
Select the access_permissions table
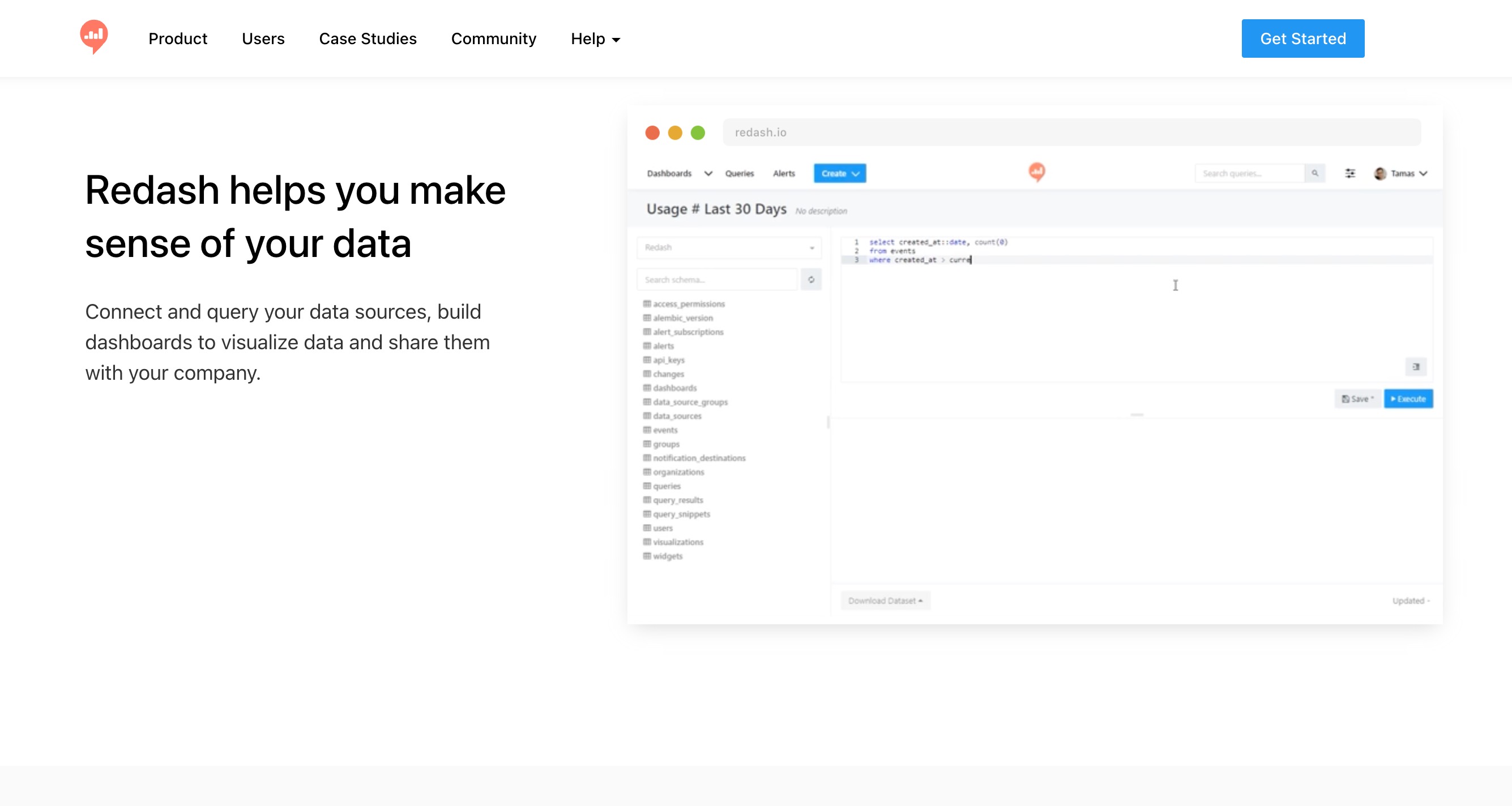(x=689, y=304)
